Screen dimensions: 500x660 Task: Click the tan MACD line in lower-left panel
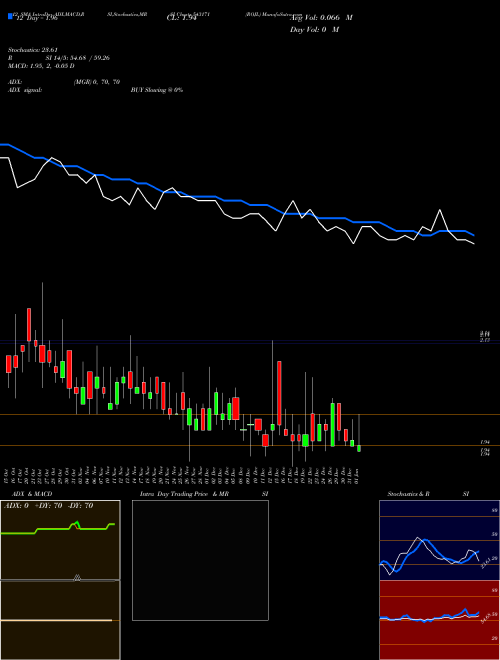point(56,620)
